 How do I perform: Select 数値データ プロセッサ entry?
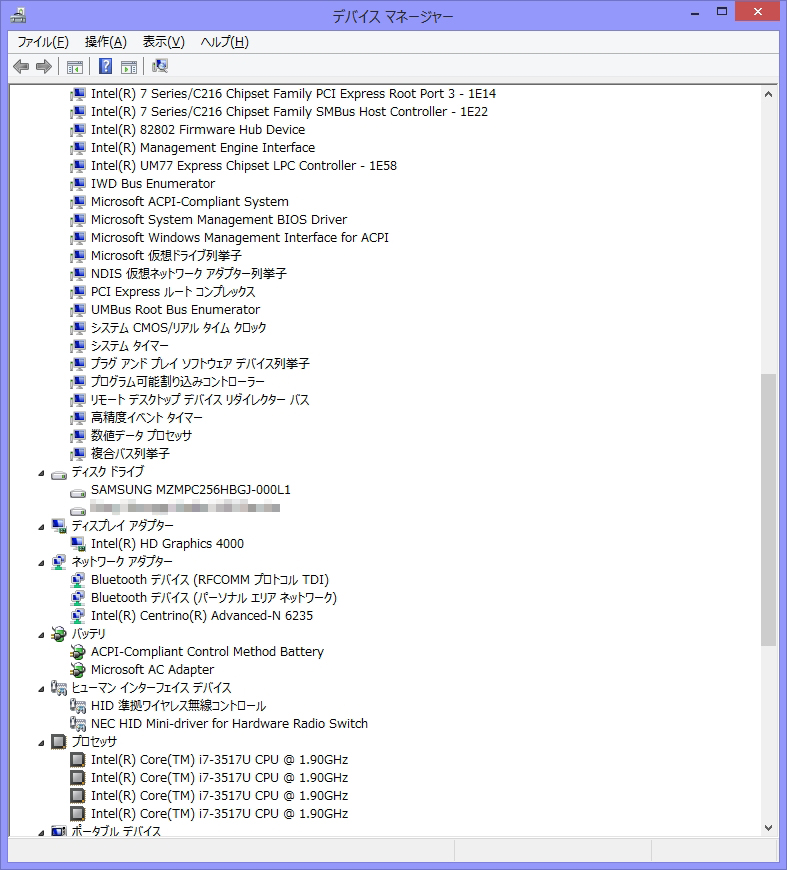pos(141,436)
